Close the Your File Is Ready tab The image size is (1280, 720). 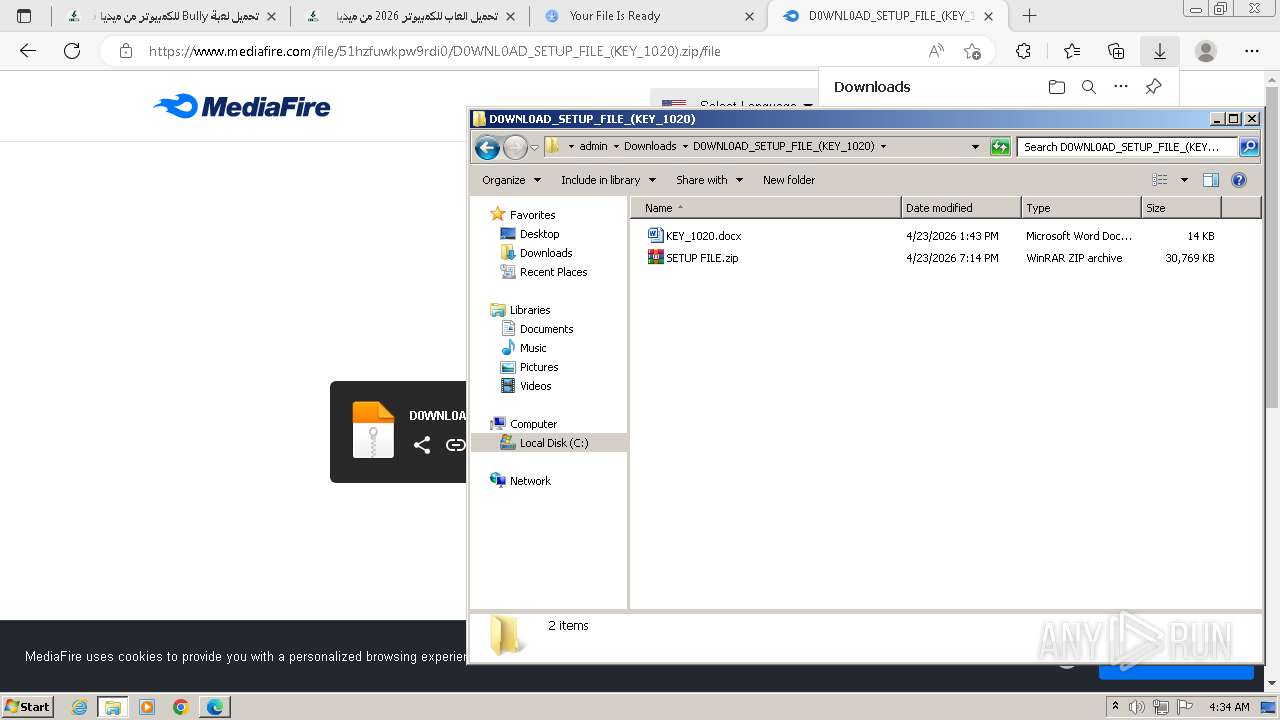point(750,16)
